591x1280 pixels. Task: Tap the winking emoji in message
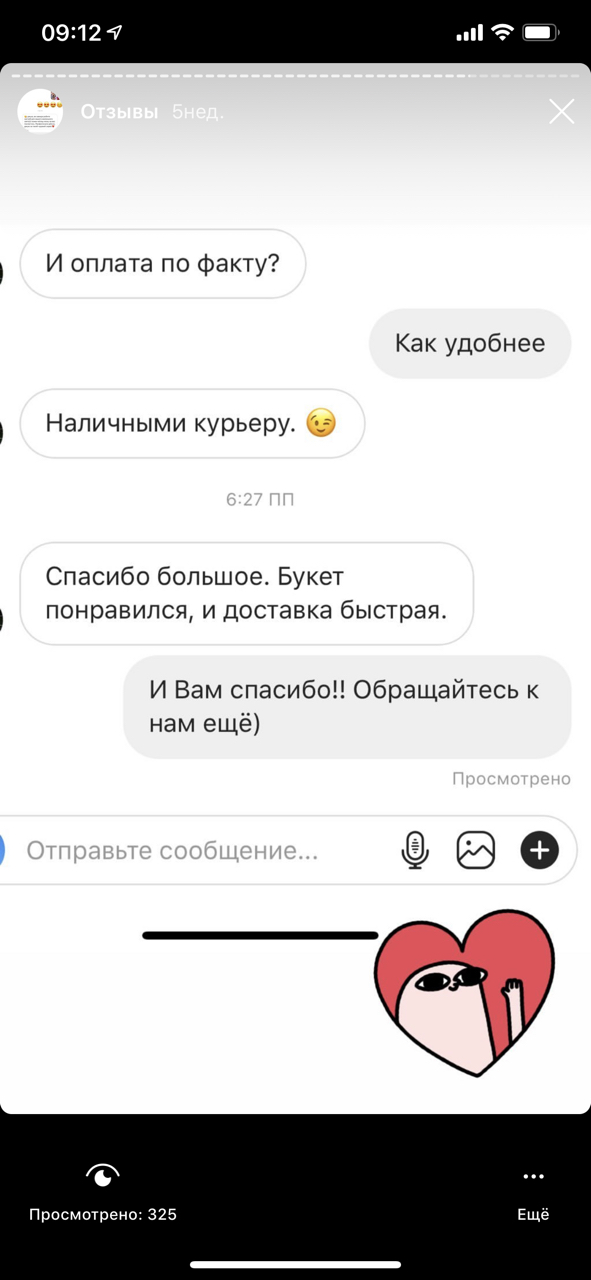[x=321, y=424]
